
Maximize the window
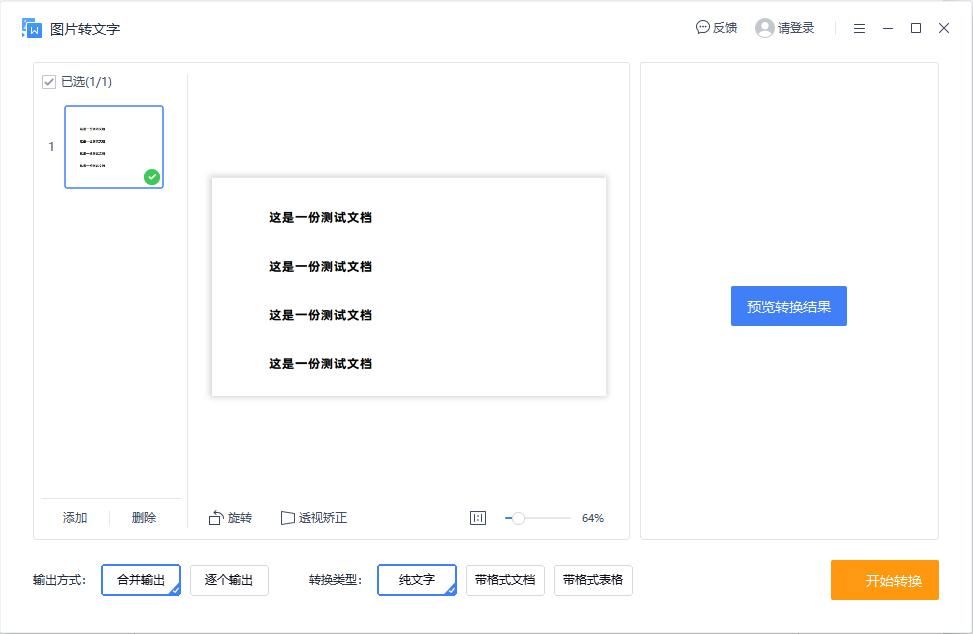click(916, 28)
